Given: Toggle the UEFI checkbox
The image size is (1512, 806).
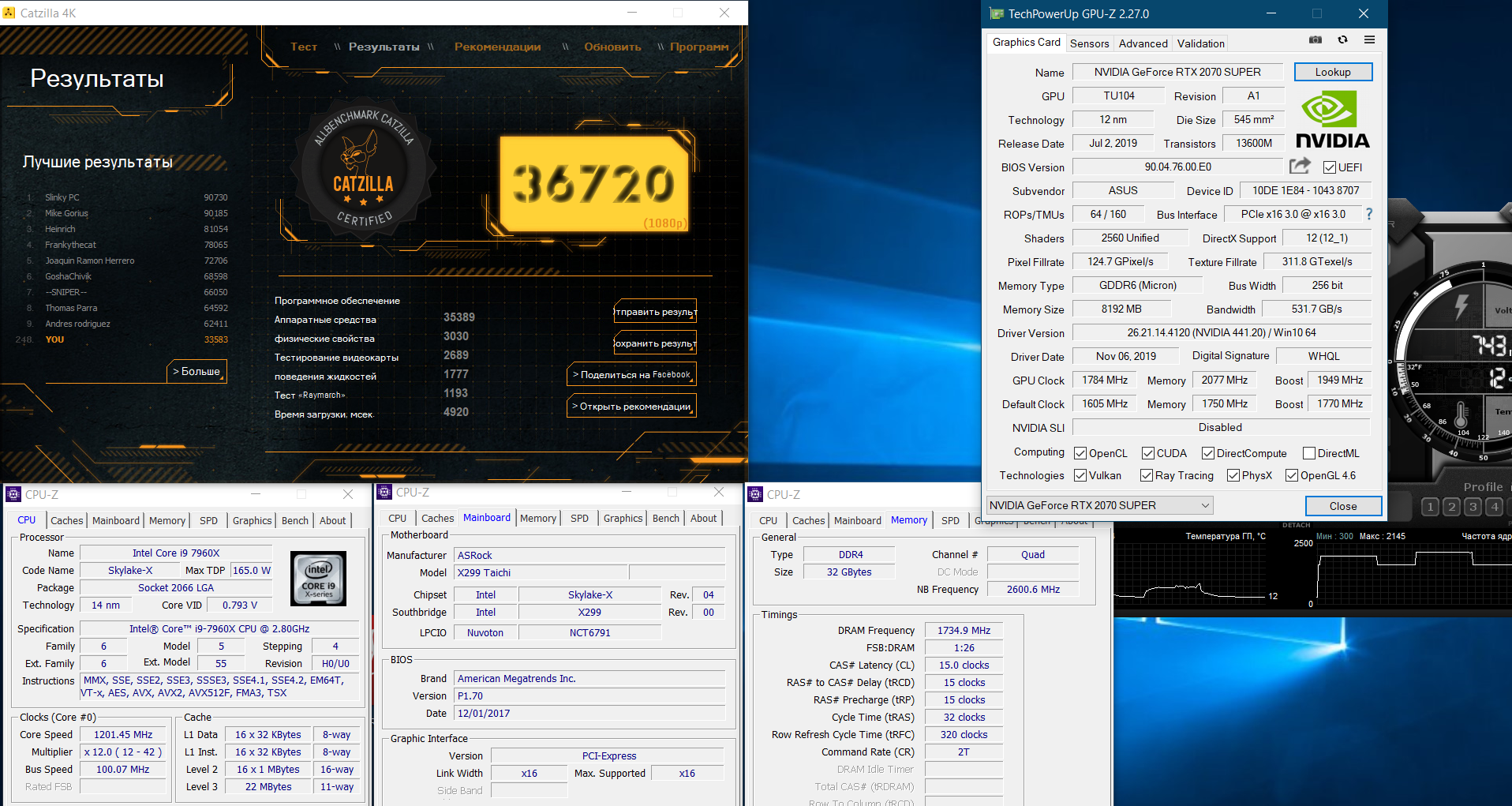Looking at the screenshot, I should tap(1330, 167).
